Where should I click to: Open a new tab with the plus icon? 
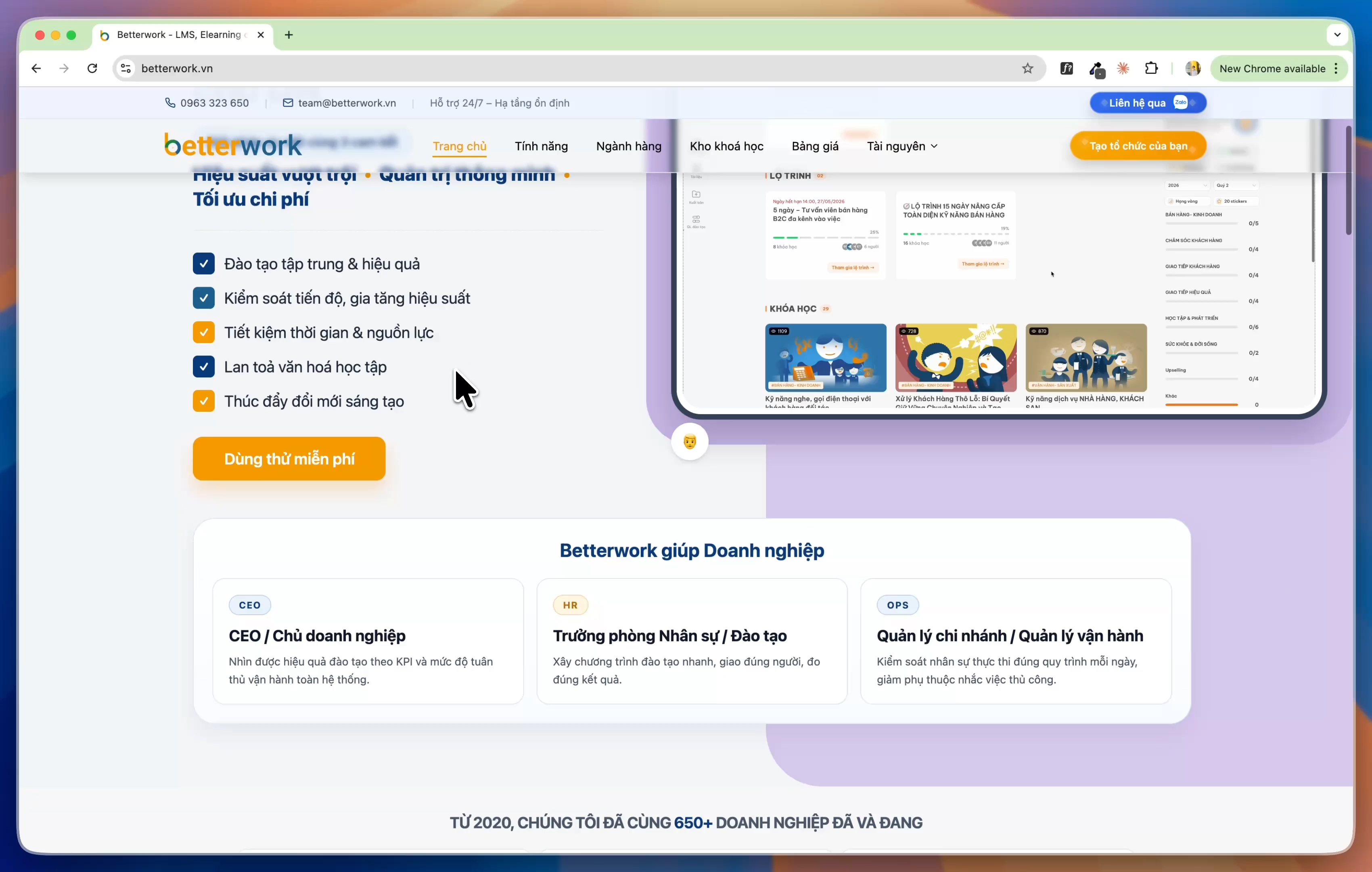click(289, 35)
